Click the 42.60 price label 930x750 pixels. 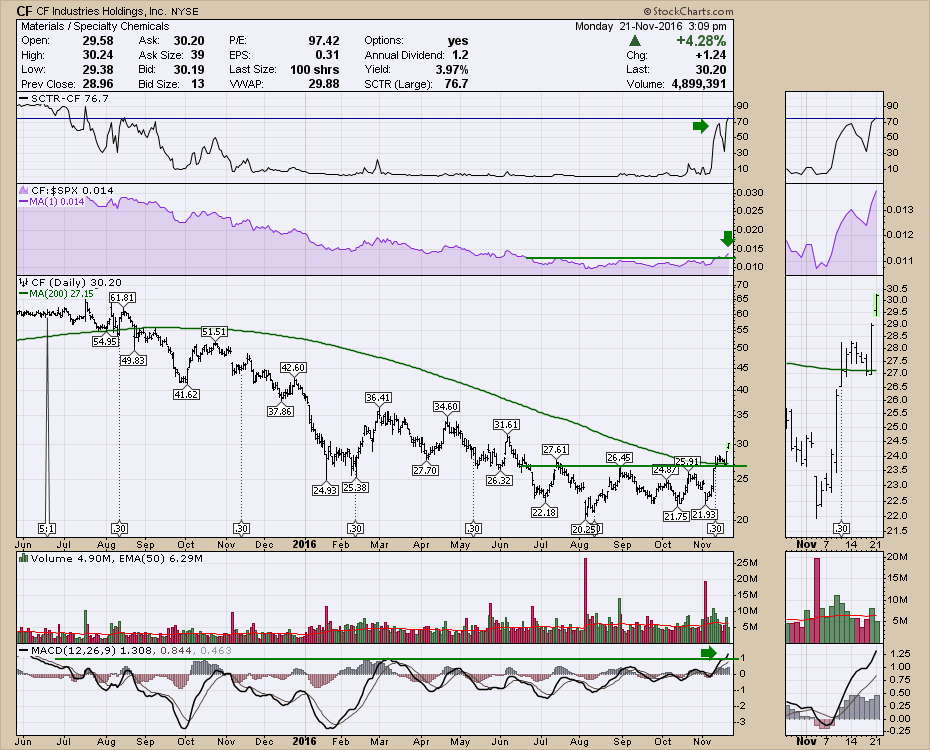[292, 368]
